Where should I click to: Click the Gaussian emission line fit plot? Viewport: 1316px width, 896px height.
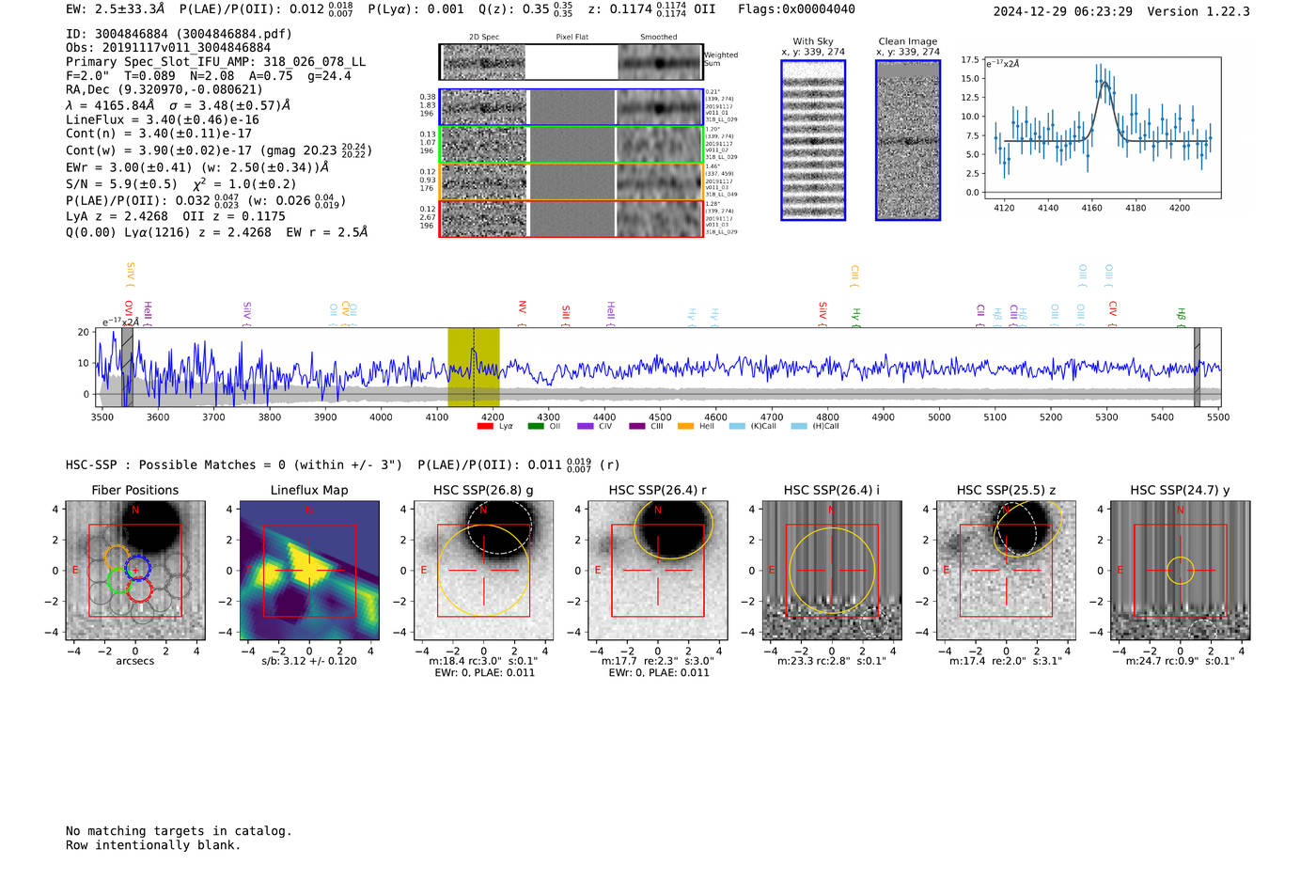coord(1102,128)
